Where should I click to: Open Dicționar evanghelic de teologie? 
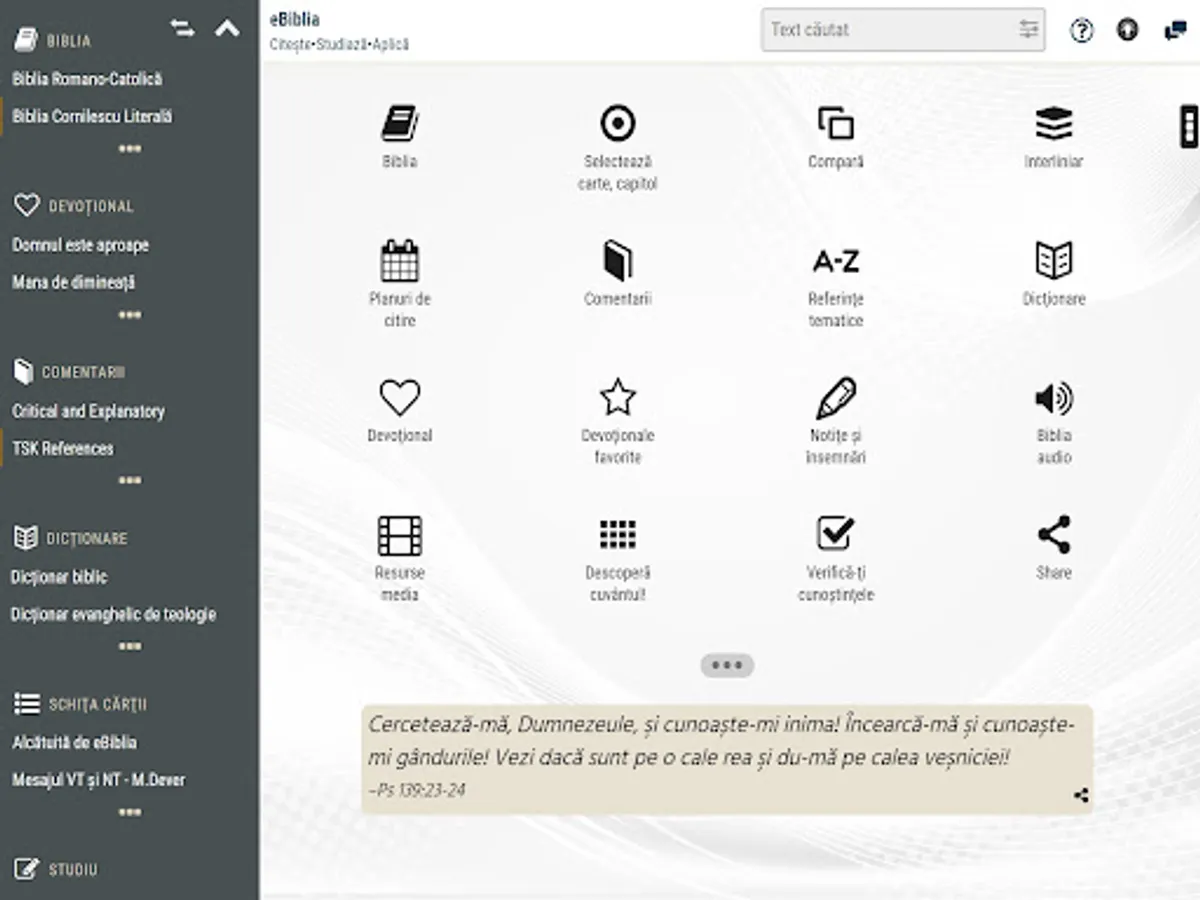pos(113,615)
